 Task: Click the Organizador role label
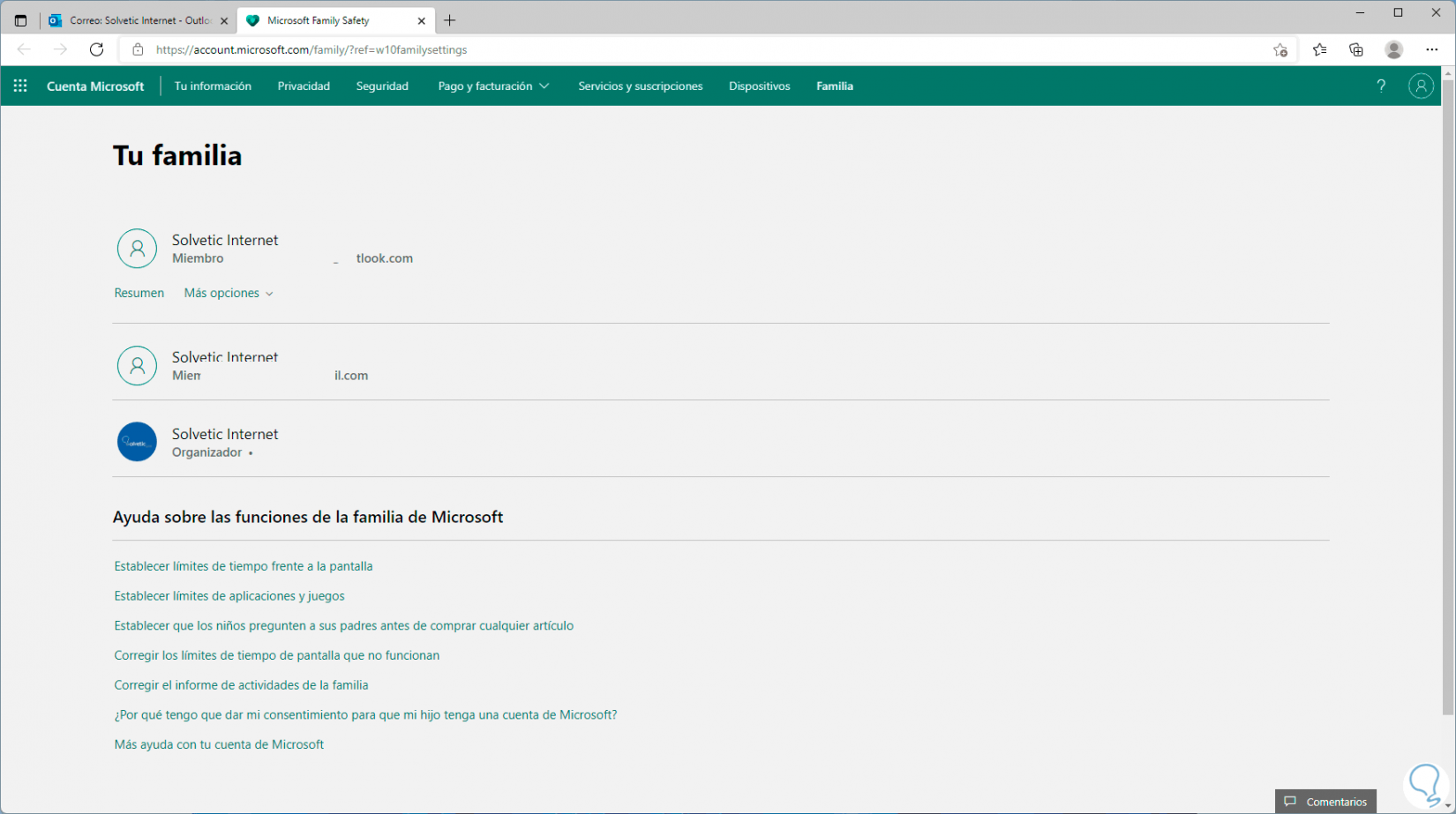click(x=206, y=452)
